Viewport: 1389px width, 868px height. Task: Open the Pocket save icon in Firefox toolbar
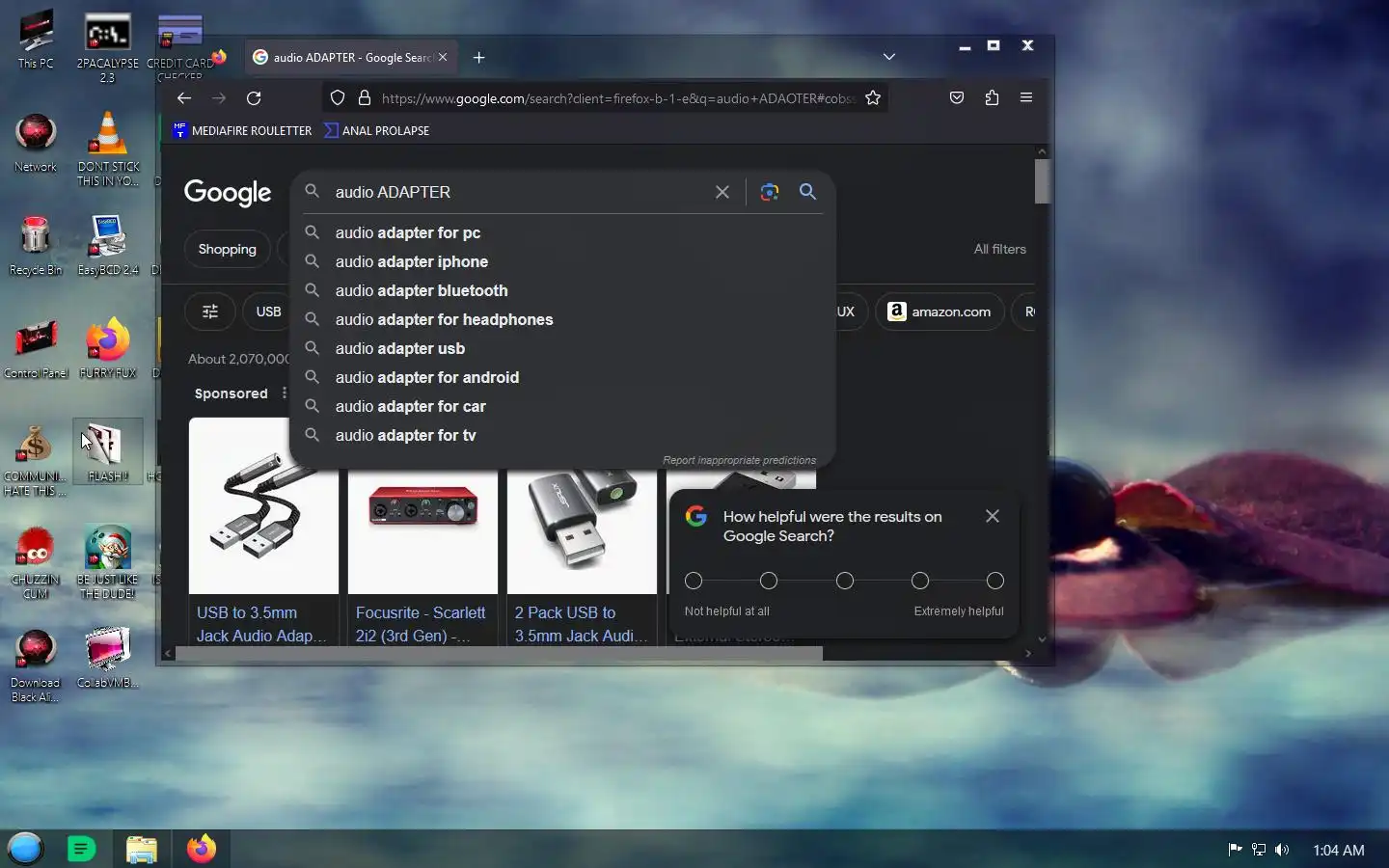click(x=957, y=97)
